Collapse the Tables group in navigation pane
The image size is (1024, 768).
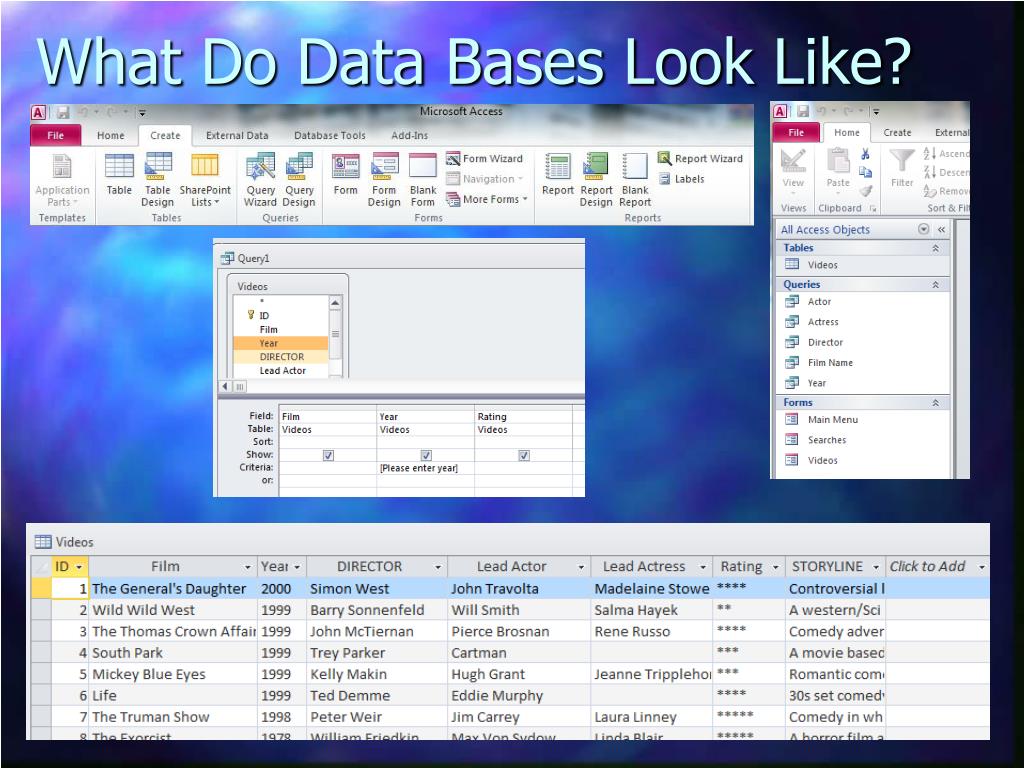coord(935,248)
